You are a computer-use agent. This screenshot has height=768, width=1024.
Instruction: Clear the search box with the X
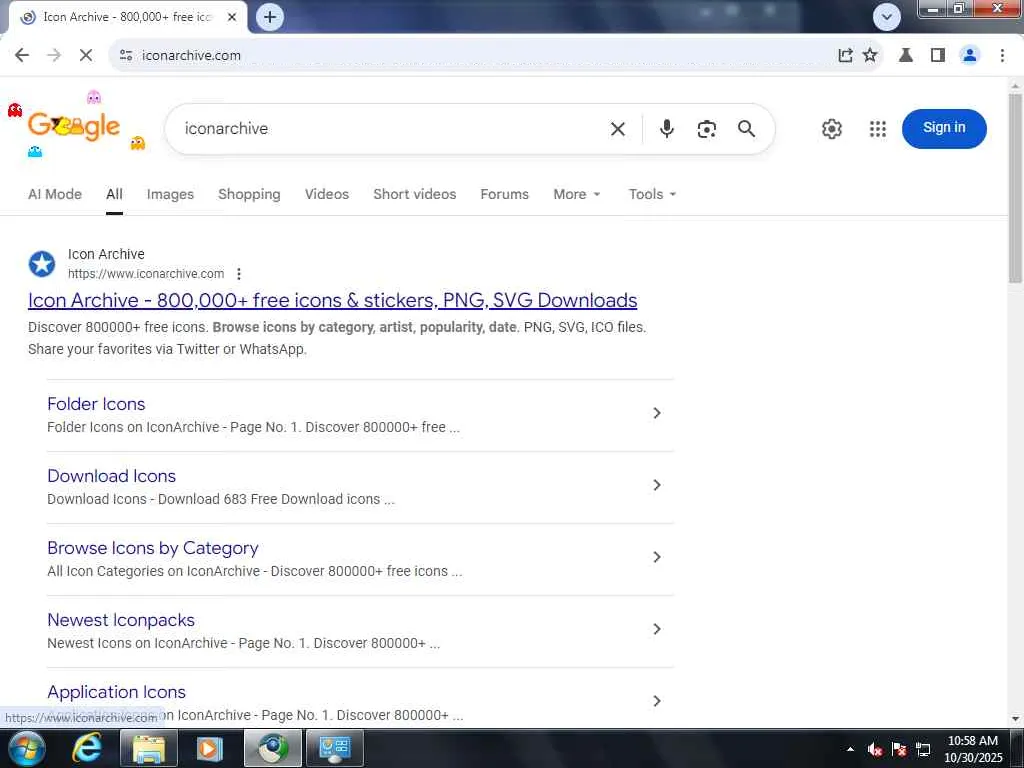(x=618, y=129)
